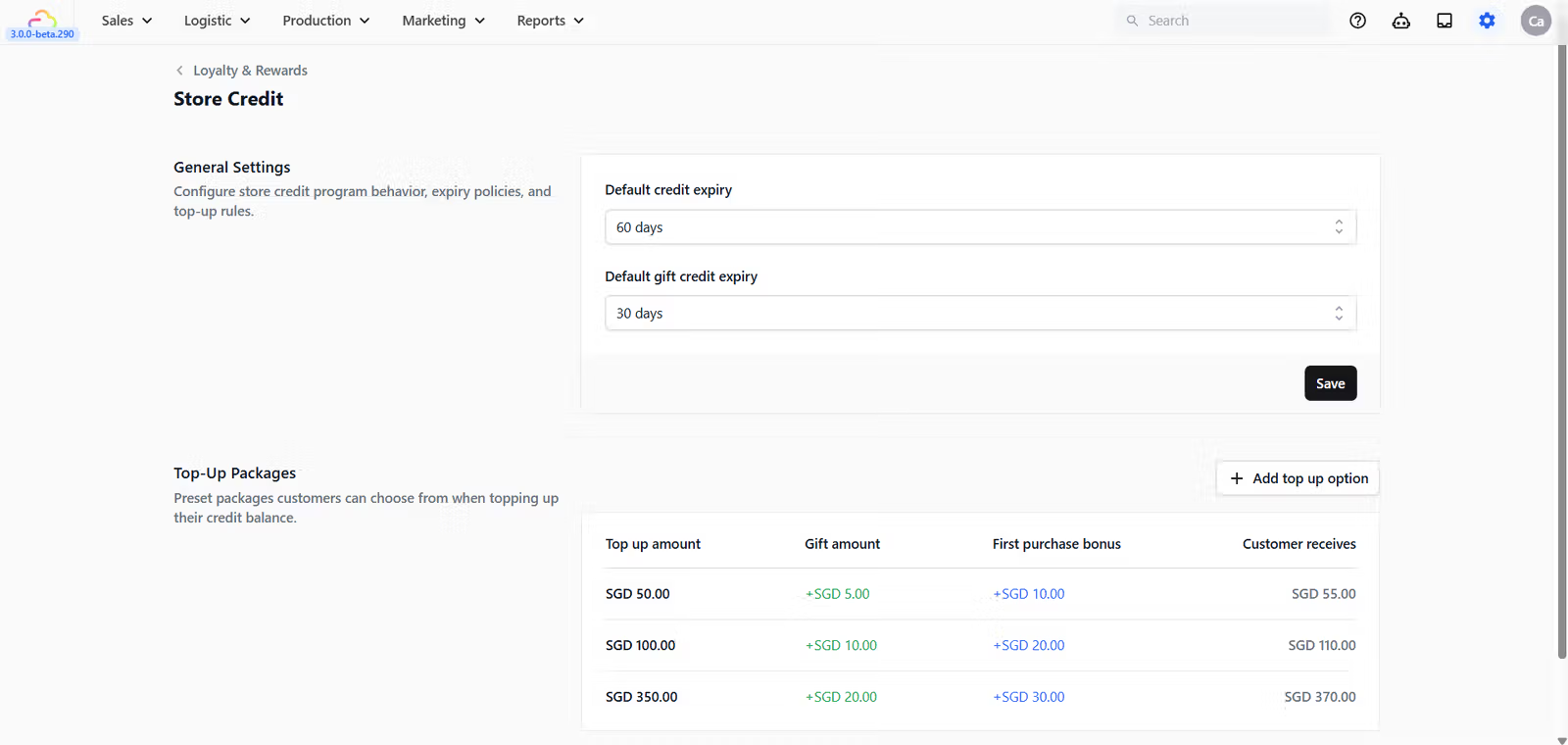This screenshot has height=745, width=1568.
Task: Click the user avatar 'Ca'
Action: (x=1535, y=21)
